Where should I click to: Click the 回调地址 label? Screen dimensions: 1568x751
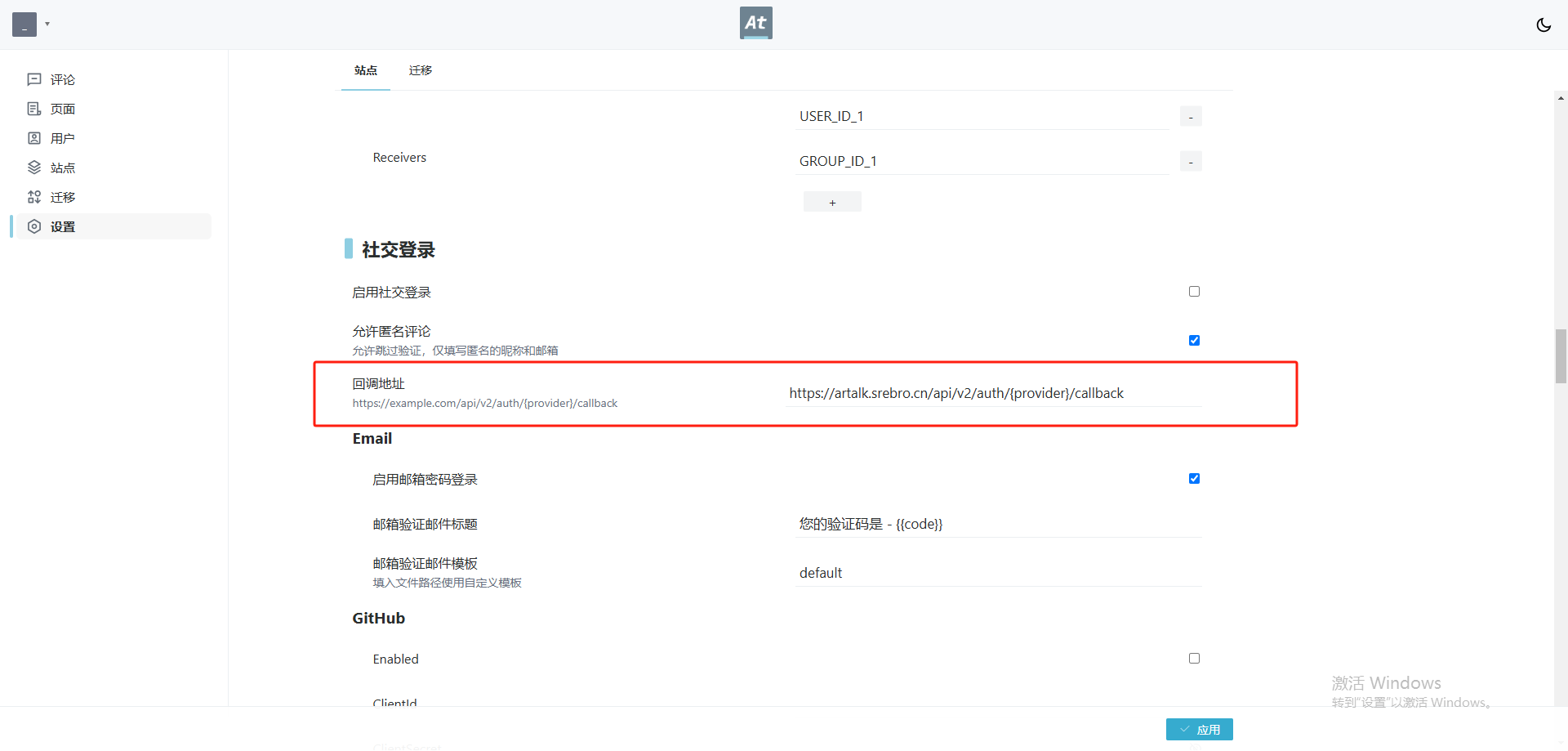click(378, 384)
